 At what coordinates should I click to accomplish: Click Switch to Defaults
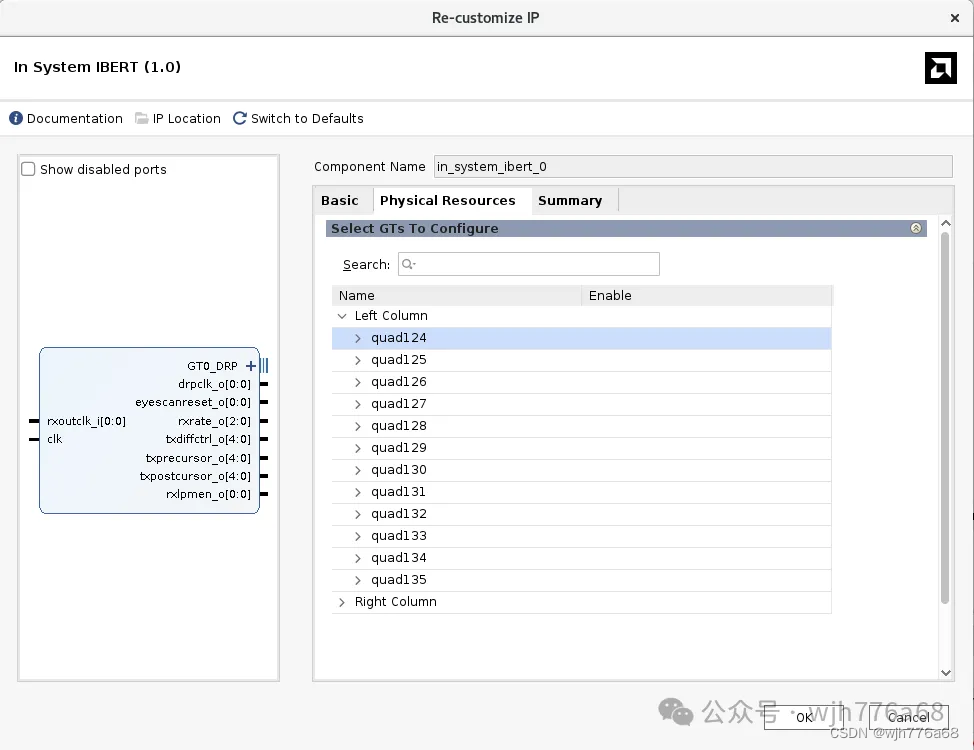[307, 118]
